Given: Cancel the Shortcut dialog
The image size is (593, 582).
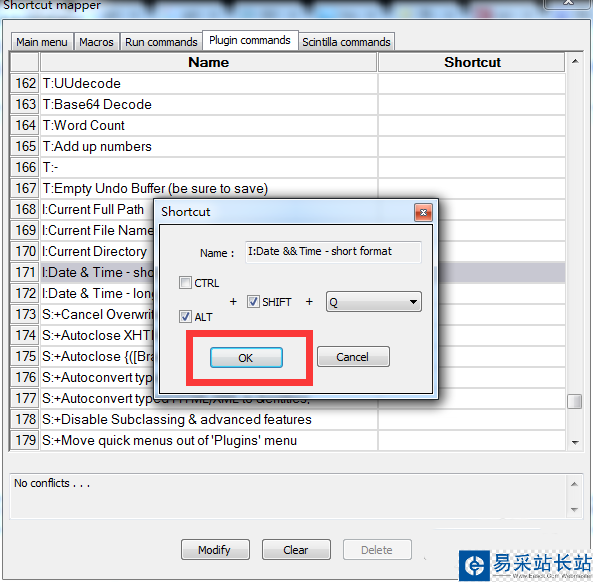Looking at the screenshot, I should click(353, 357).
